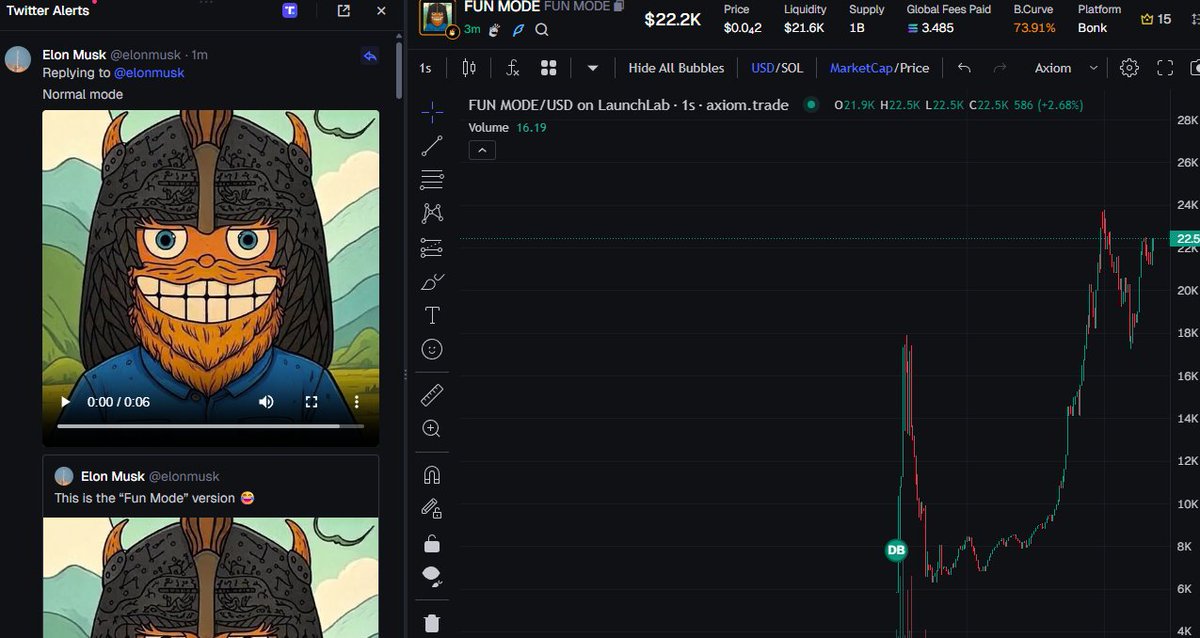This screenshot has height=638, width=1200.
Task: Click the reply arrow on Elon Musk's tweet
Action: [x=370, y=56]
